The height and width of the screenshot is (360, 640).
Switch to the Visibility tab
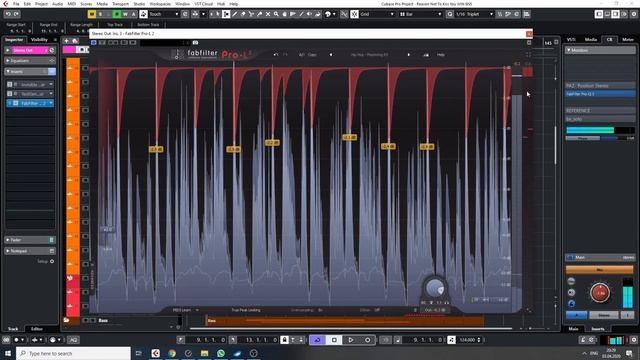[x=39, y=40]
